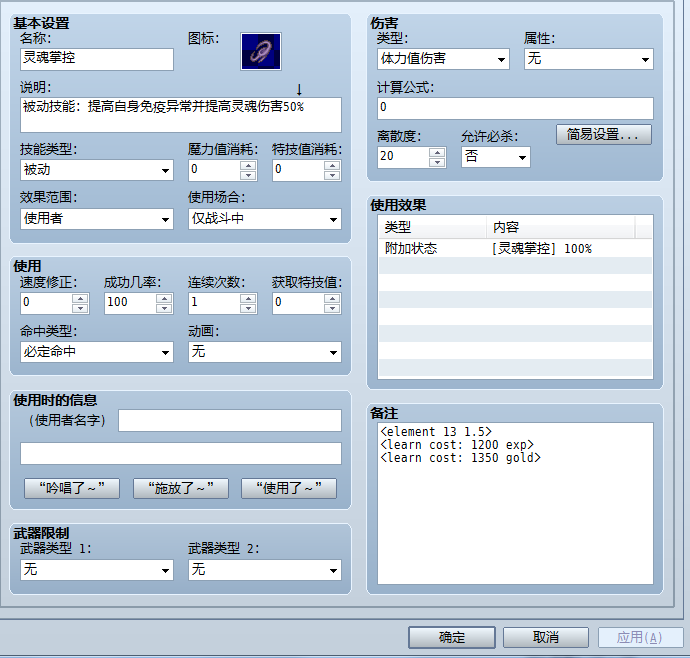Click the note line <learn cost: 1350 gold>
Viewport: 690px width, 658px height.
(x=460, y=458)
